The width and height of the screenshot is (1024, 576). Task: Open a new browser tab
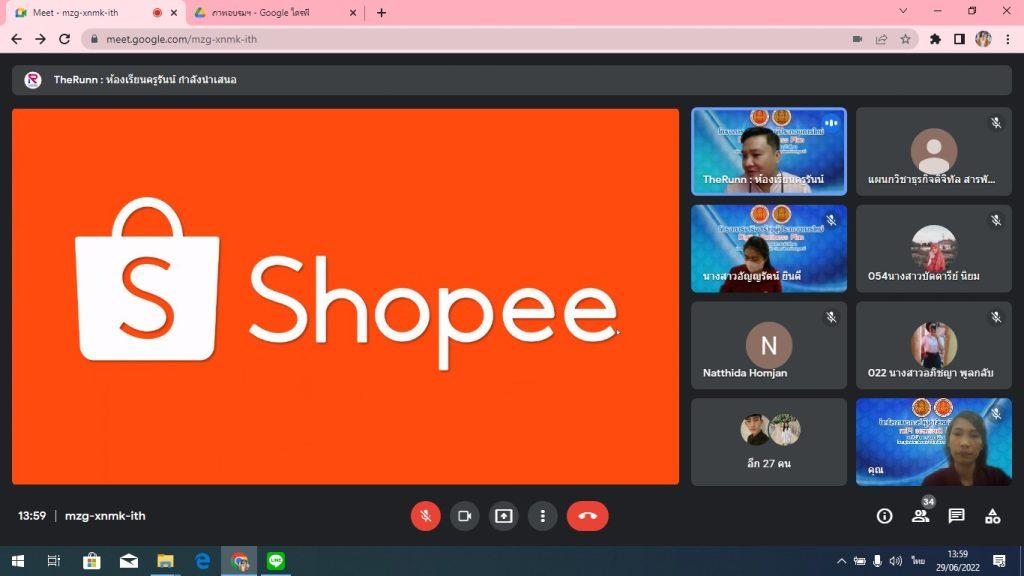pyautogui.click(x=381, y=12)
